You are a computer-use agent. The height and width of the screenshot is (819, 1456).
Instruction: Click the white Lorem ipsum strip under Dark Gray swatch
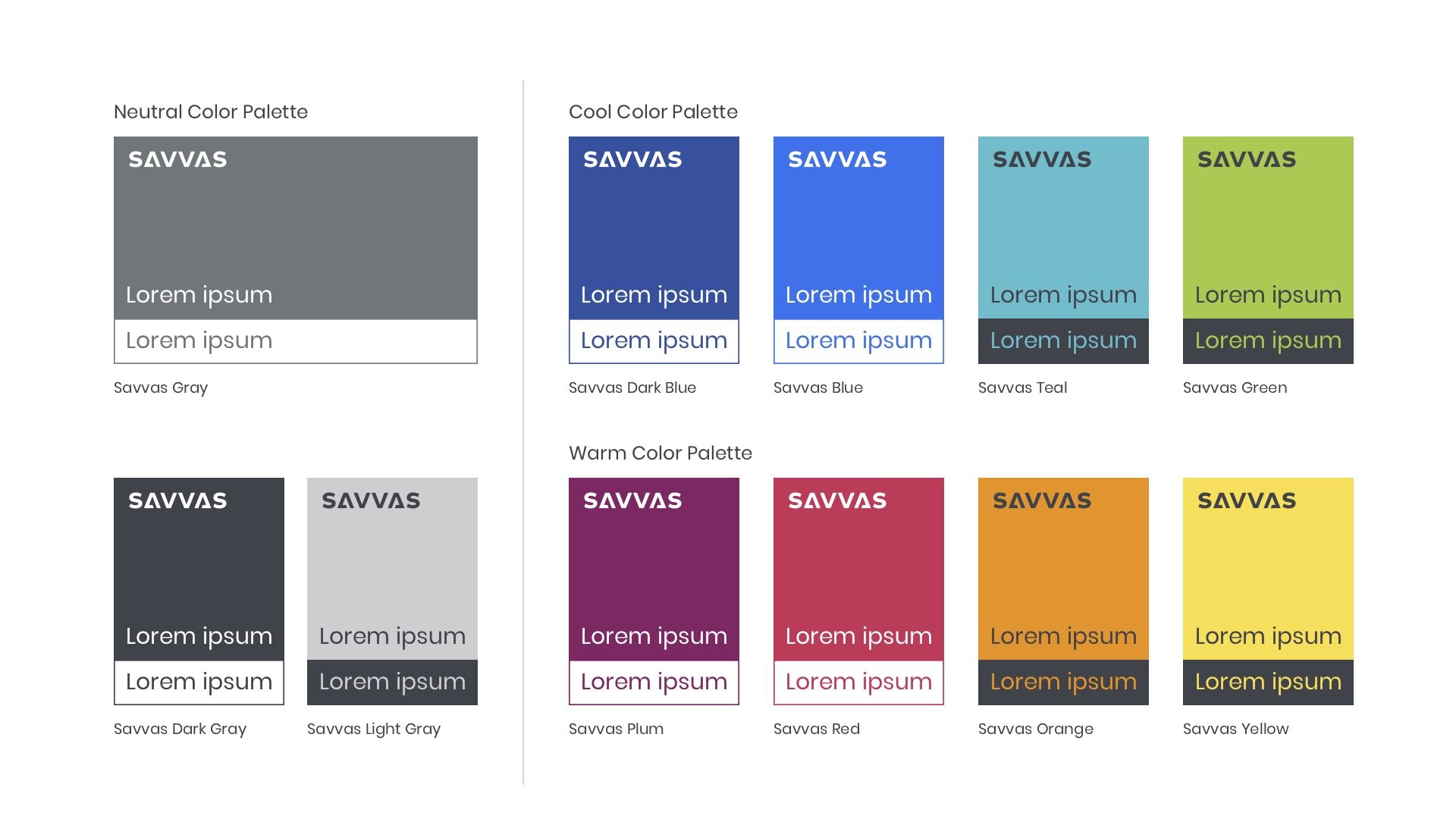199,682
